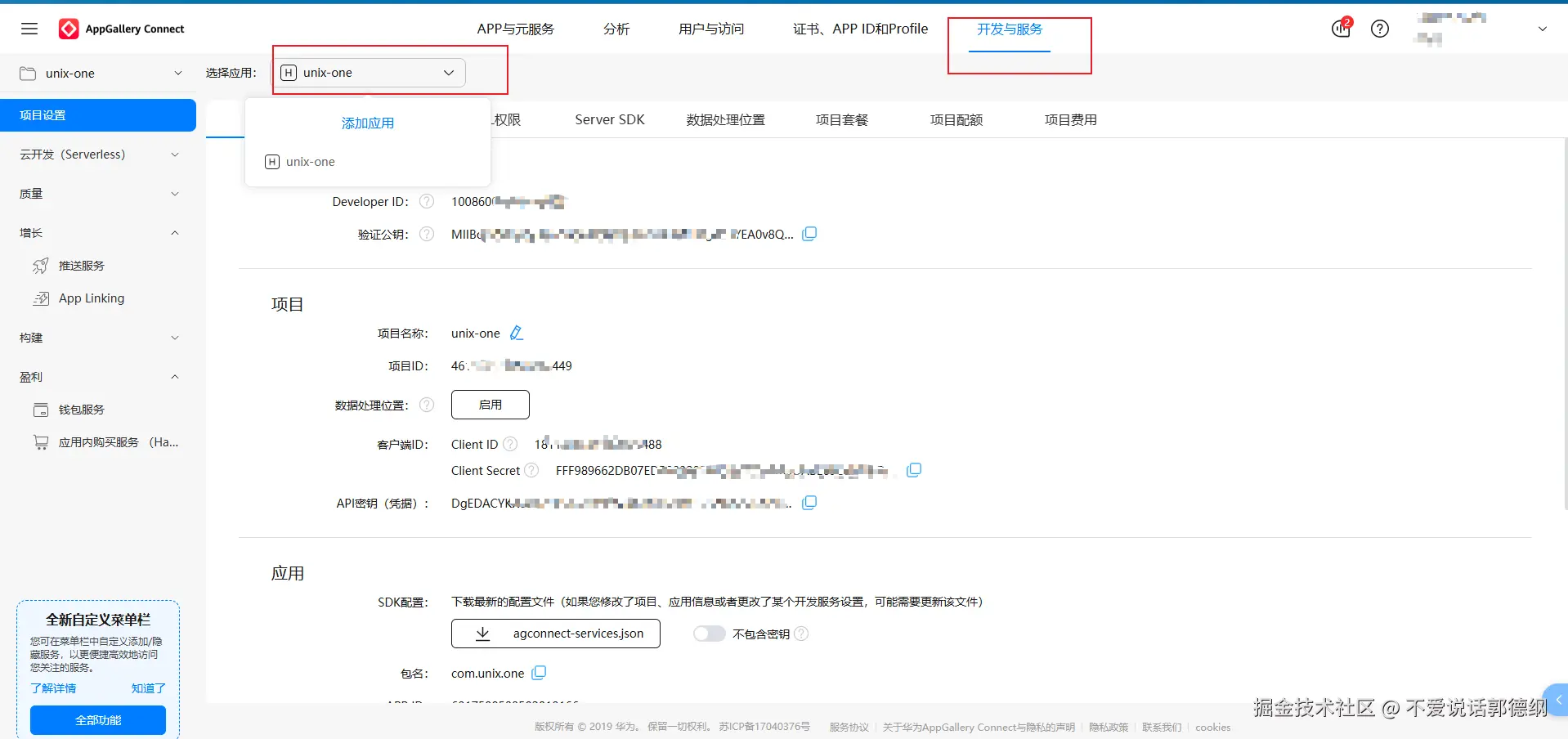Open the hamburger main menu
This screenshot has height=739, width=1568.
29,29
